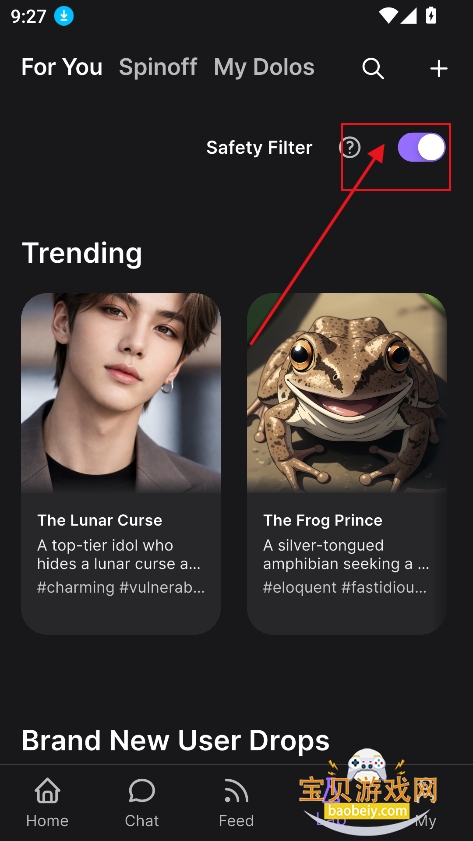Open the search magnifier icon

click(373, 69)
